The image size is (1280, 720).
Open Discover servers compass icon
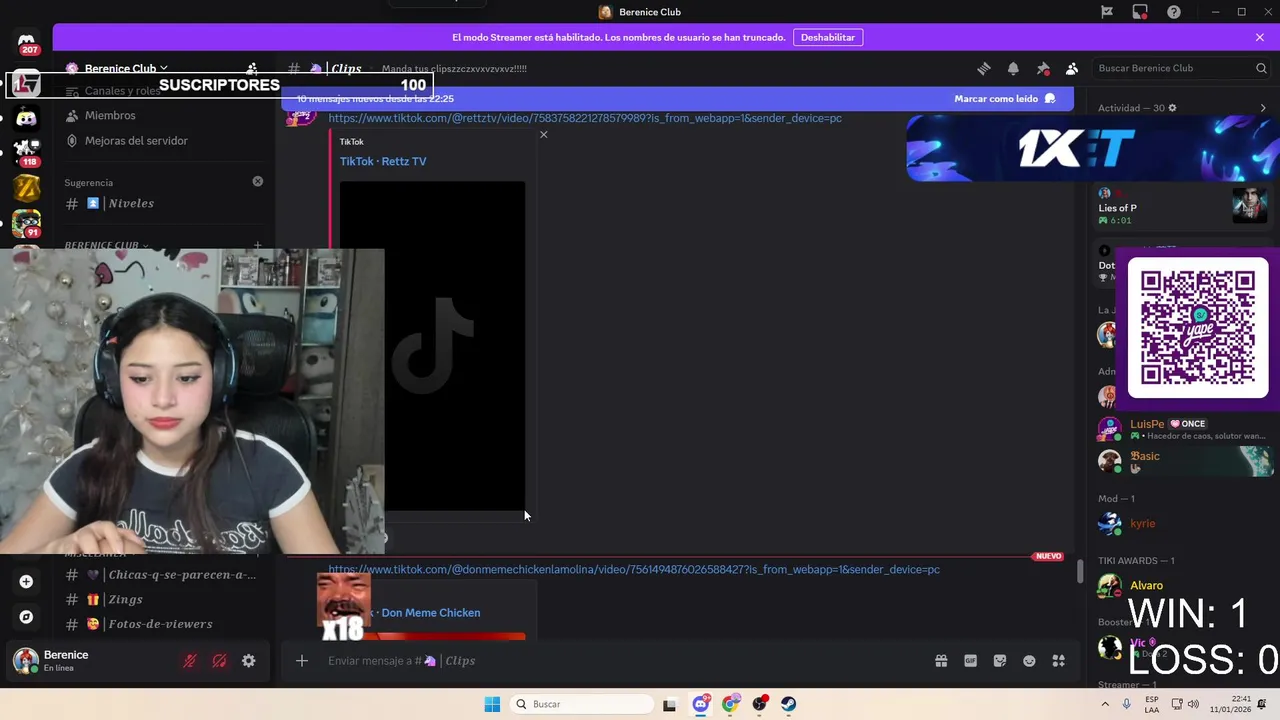point(27,617)
